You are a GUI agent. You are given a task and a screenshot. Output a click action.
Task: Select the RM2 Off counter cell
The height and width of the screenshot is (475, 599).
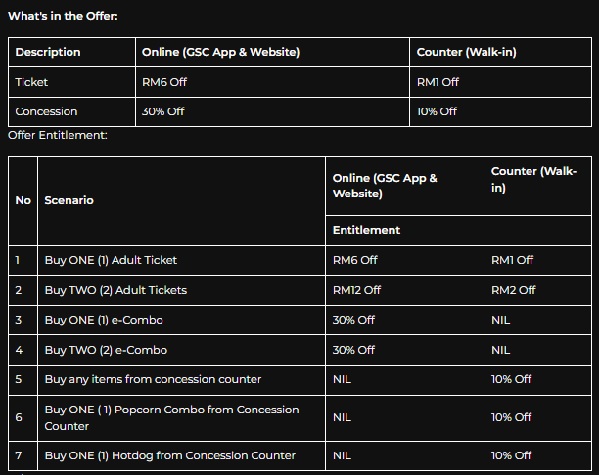coord(513,290)
